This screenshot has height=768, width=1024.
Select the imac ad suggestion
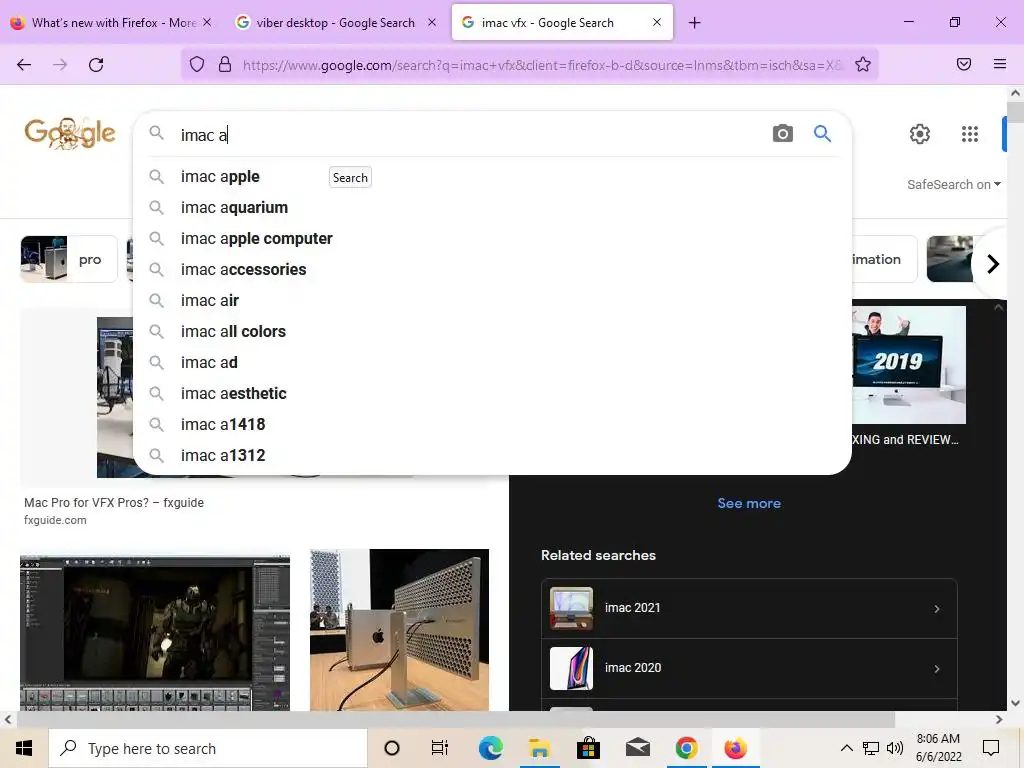pyautogui.click(x=492, y=362)
